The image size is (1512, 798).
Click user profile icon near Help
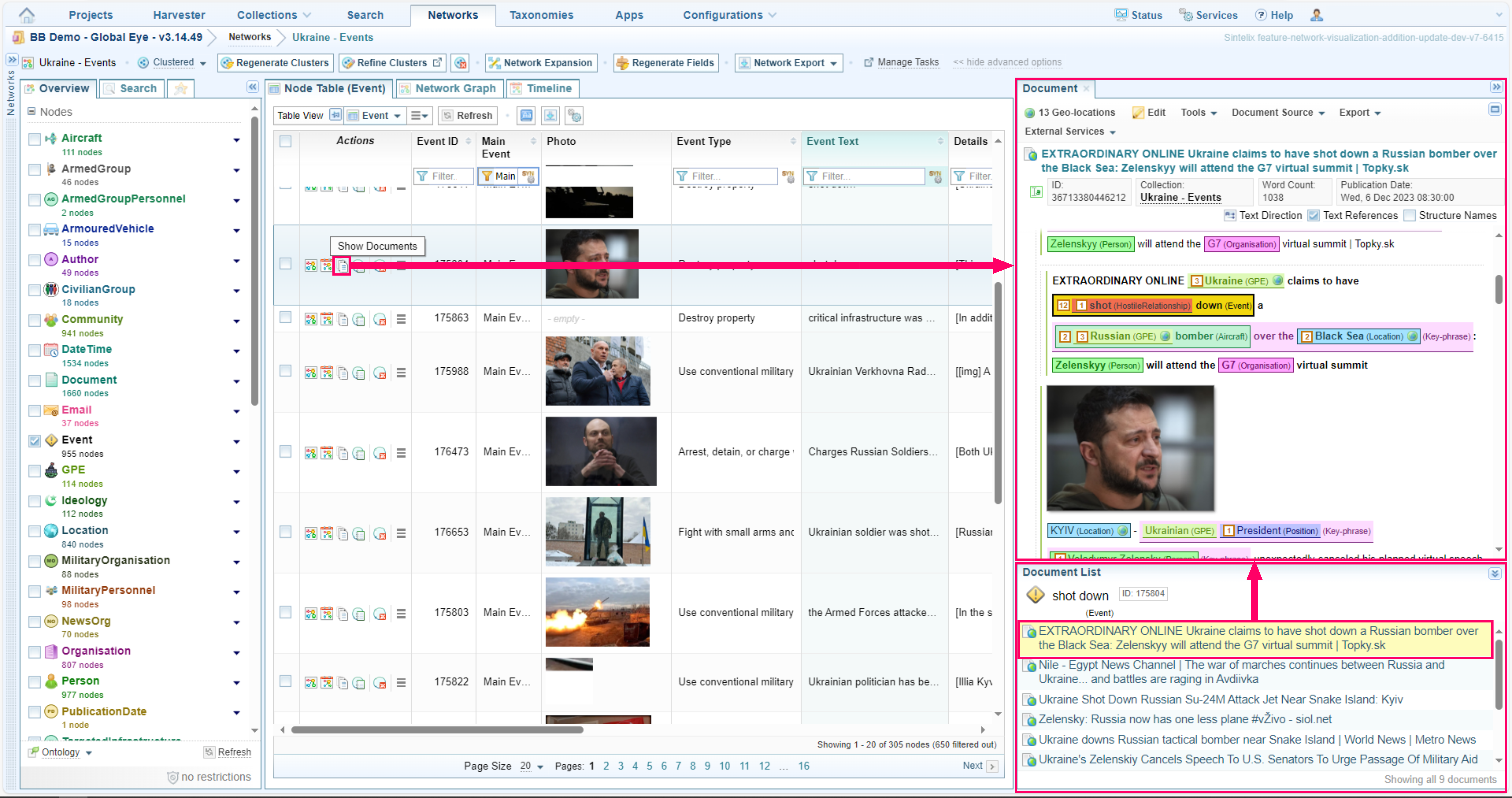point(1317,15)
